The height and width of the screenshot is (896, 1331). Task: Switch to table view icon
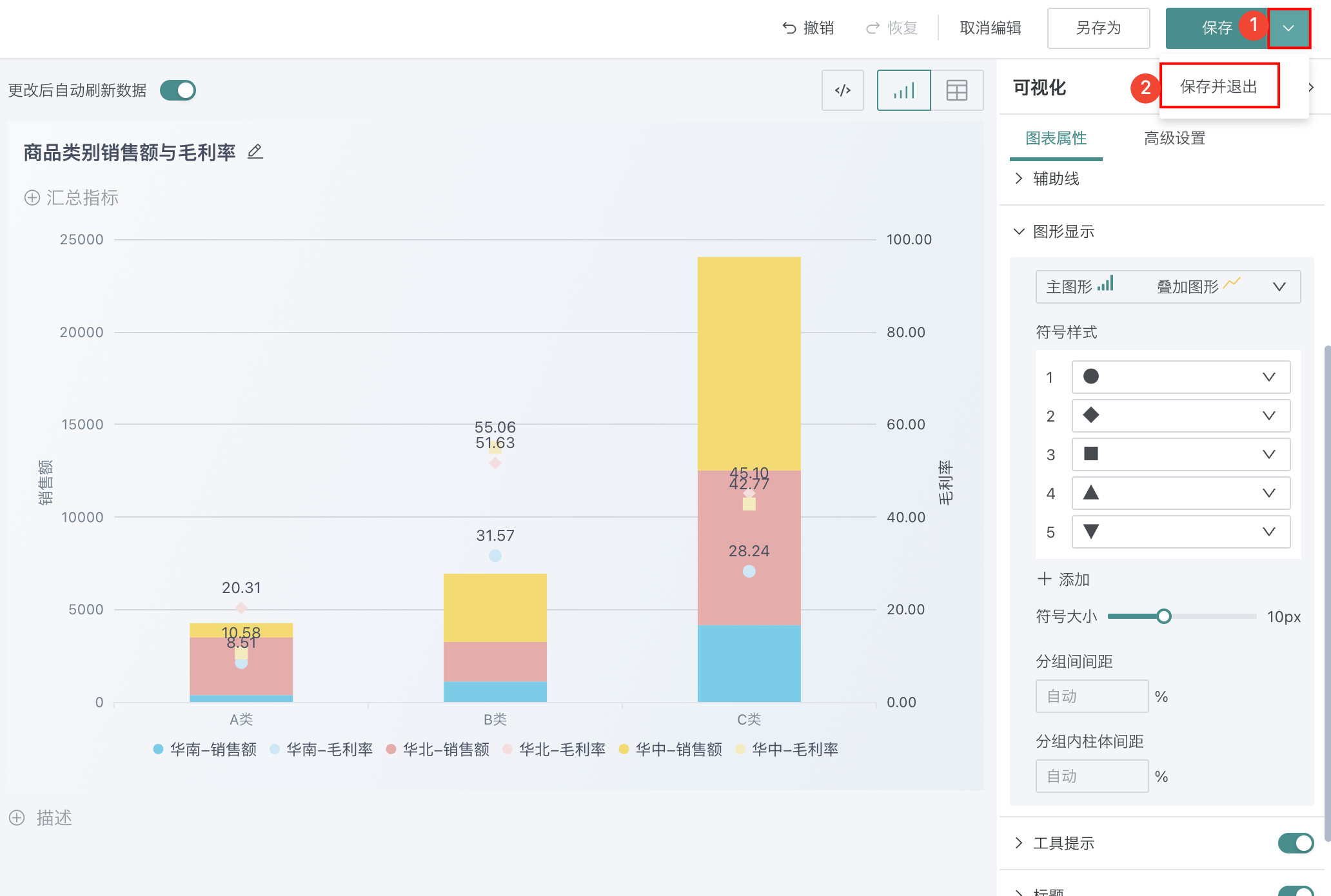(x=956, y=90)
